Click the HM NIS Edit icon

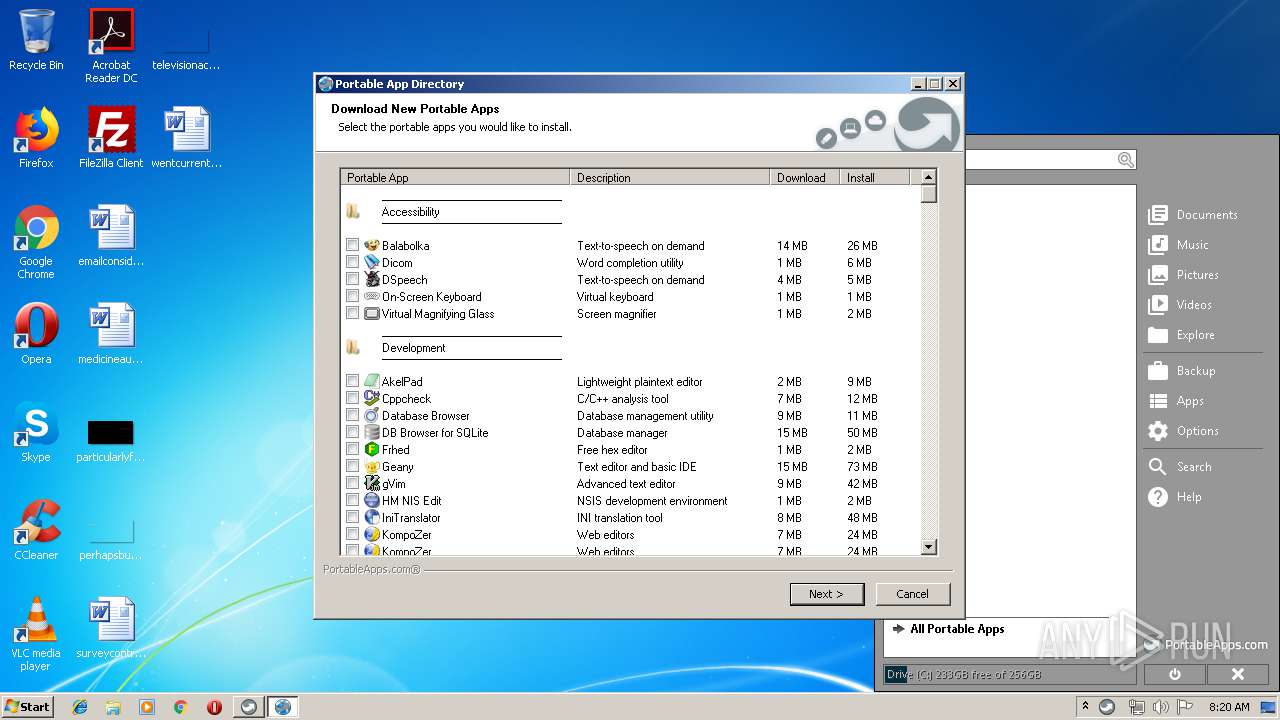[372, 500]
